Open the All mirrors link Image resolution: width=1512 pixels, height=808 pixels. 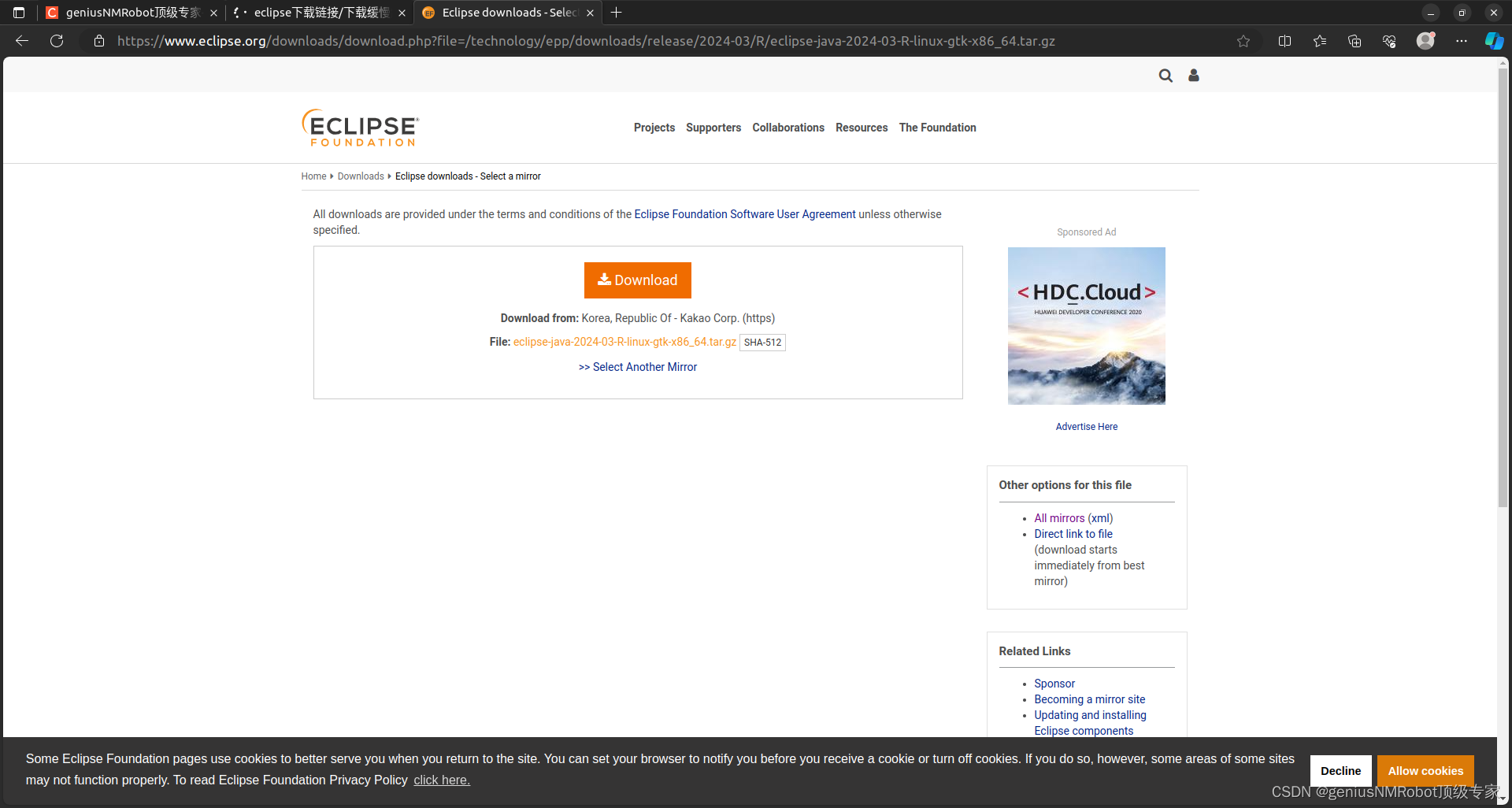(x=1059, y=518)
